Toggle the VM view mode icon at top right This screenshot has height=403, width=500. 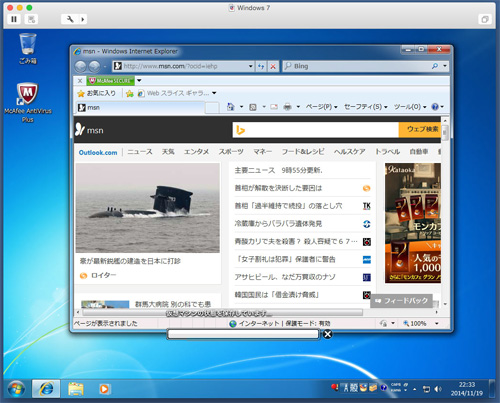(x=485, y=19)
